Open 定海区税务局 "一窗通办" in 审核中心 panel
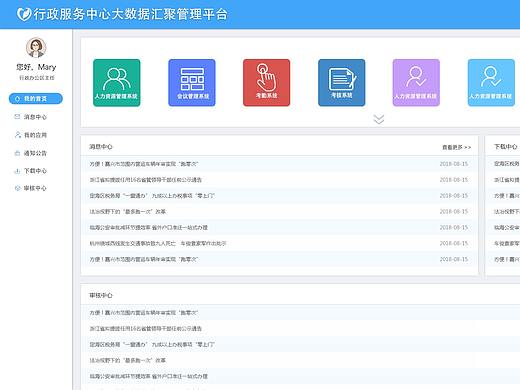 (x=152, y=344)
